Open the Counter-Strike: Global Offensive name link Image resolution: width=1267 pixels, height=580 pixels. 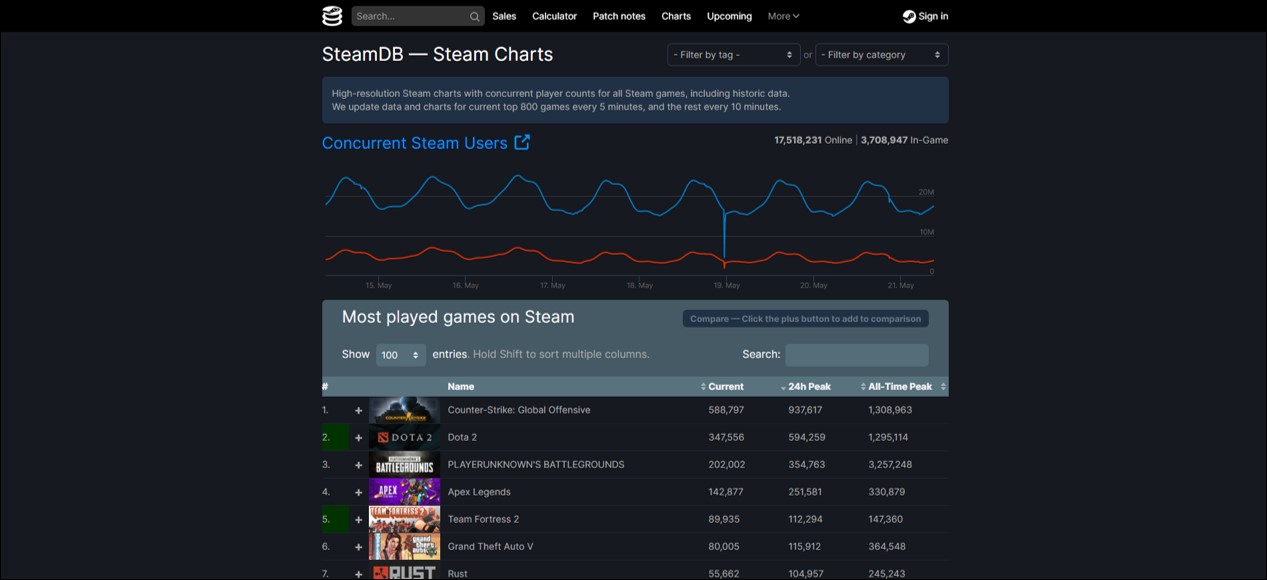tap(519, 410)
